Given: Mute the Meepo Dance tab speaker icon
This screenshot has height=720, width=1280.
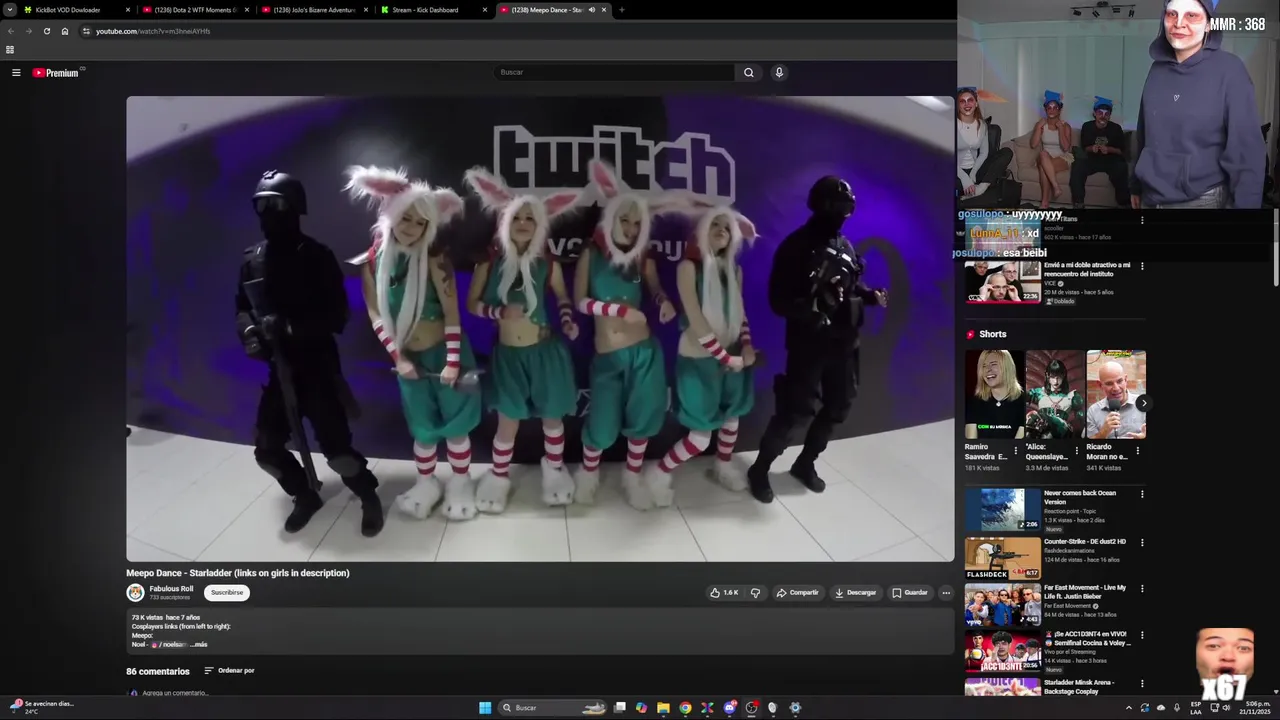Looking at the screenshot, I should coord(592,10).
